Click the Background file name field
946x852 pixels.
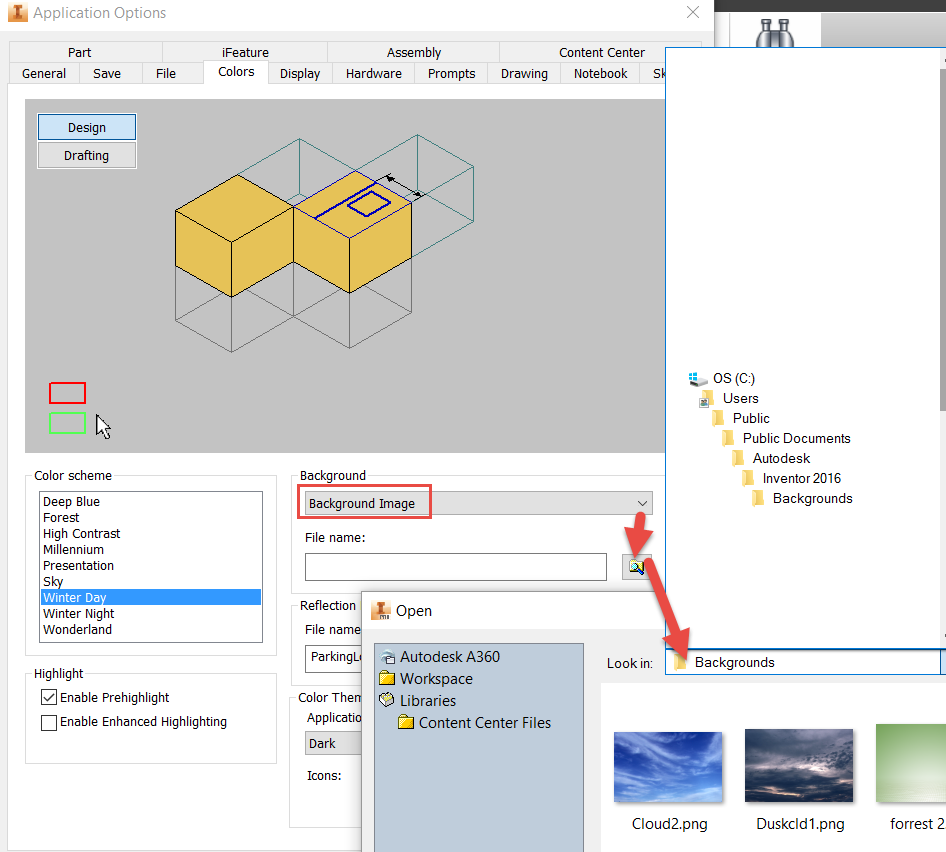456,567
